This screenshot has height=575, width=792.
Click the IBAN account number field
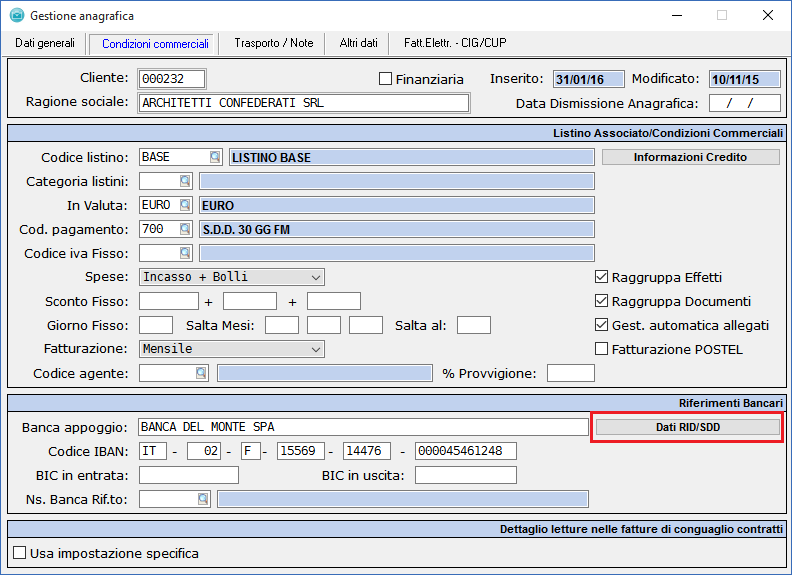coord(466,451)
